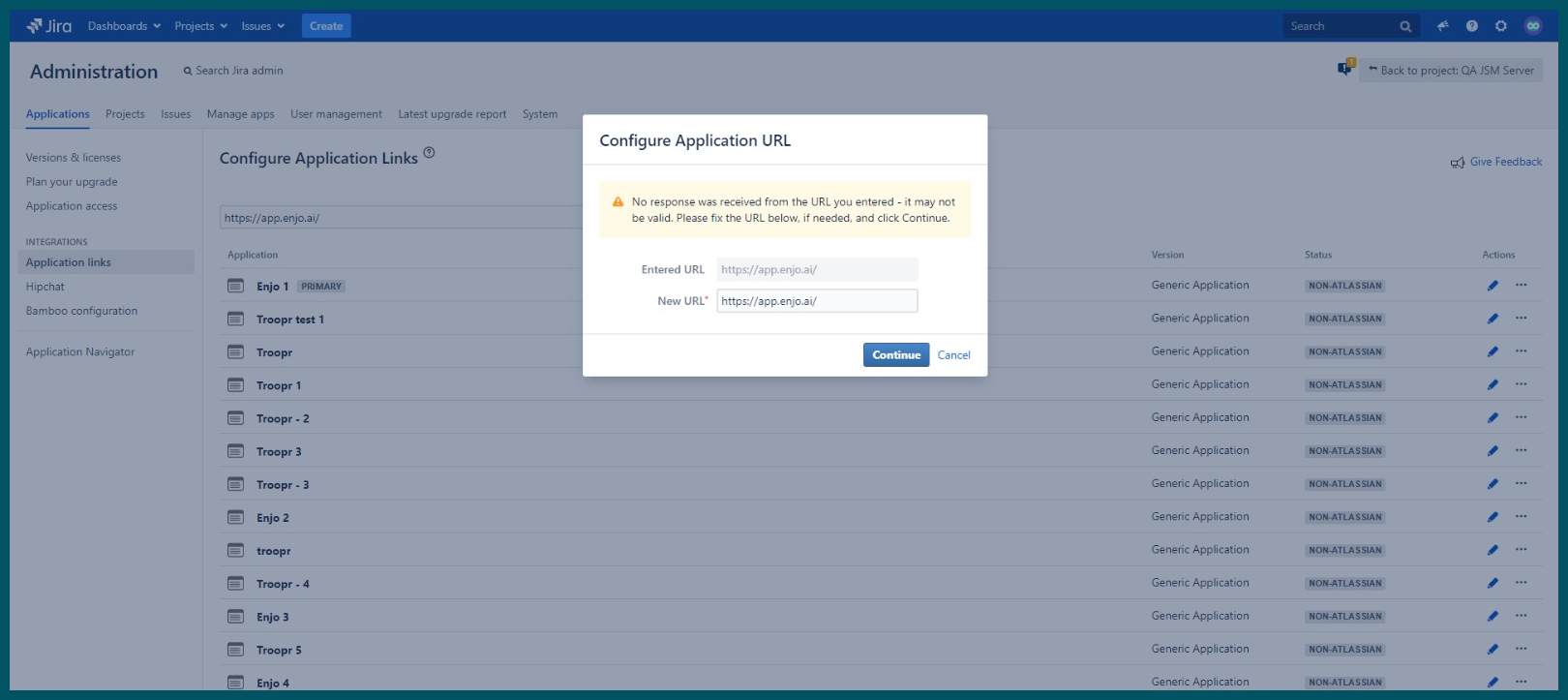
Task: Go back to project QA JSM Server
Action: 1451,70
